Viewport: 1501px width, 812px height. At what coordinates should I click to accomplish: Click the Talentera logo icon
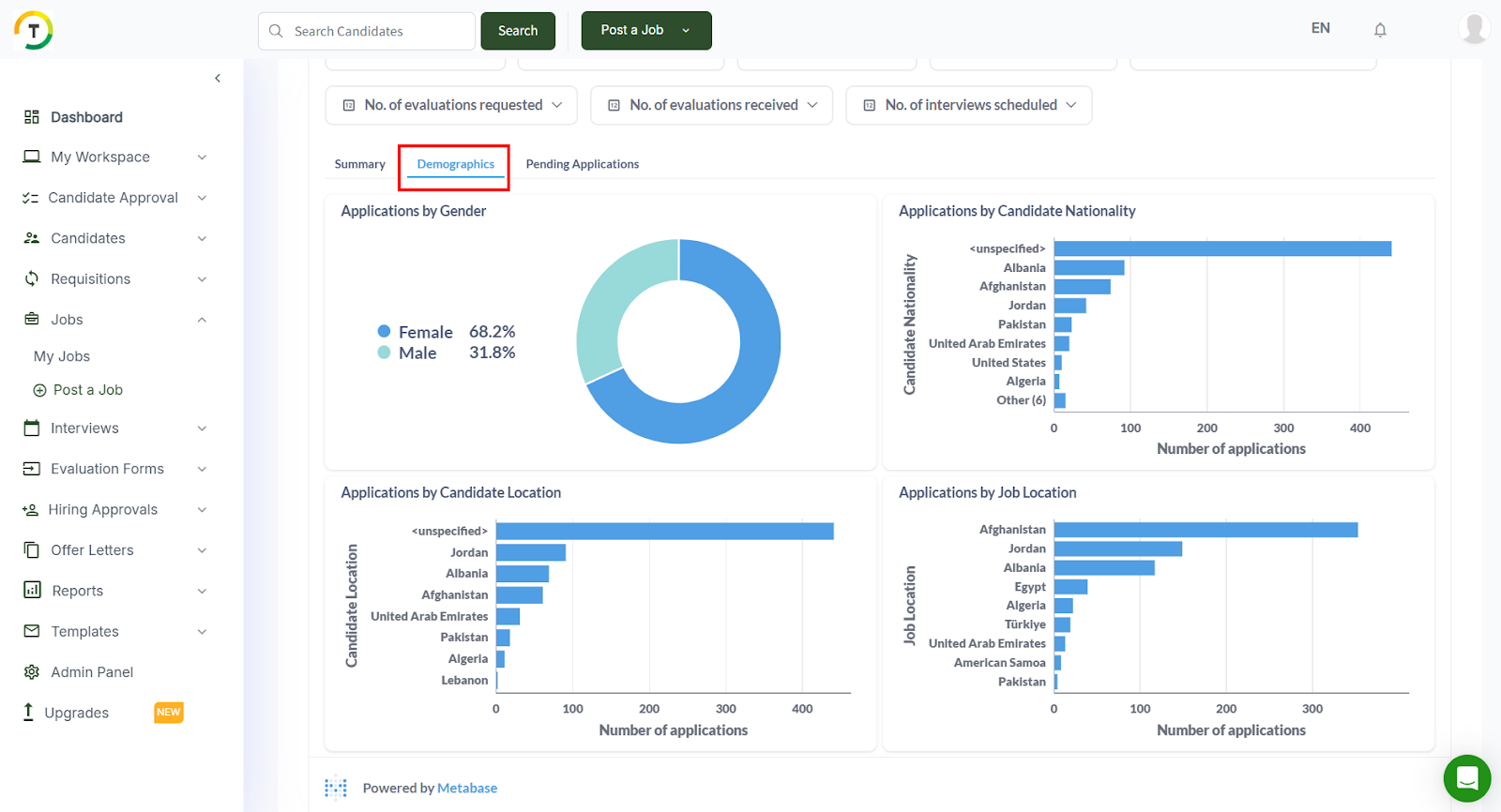(34, 30)
